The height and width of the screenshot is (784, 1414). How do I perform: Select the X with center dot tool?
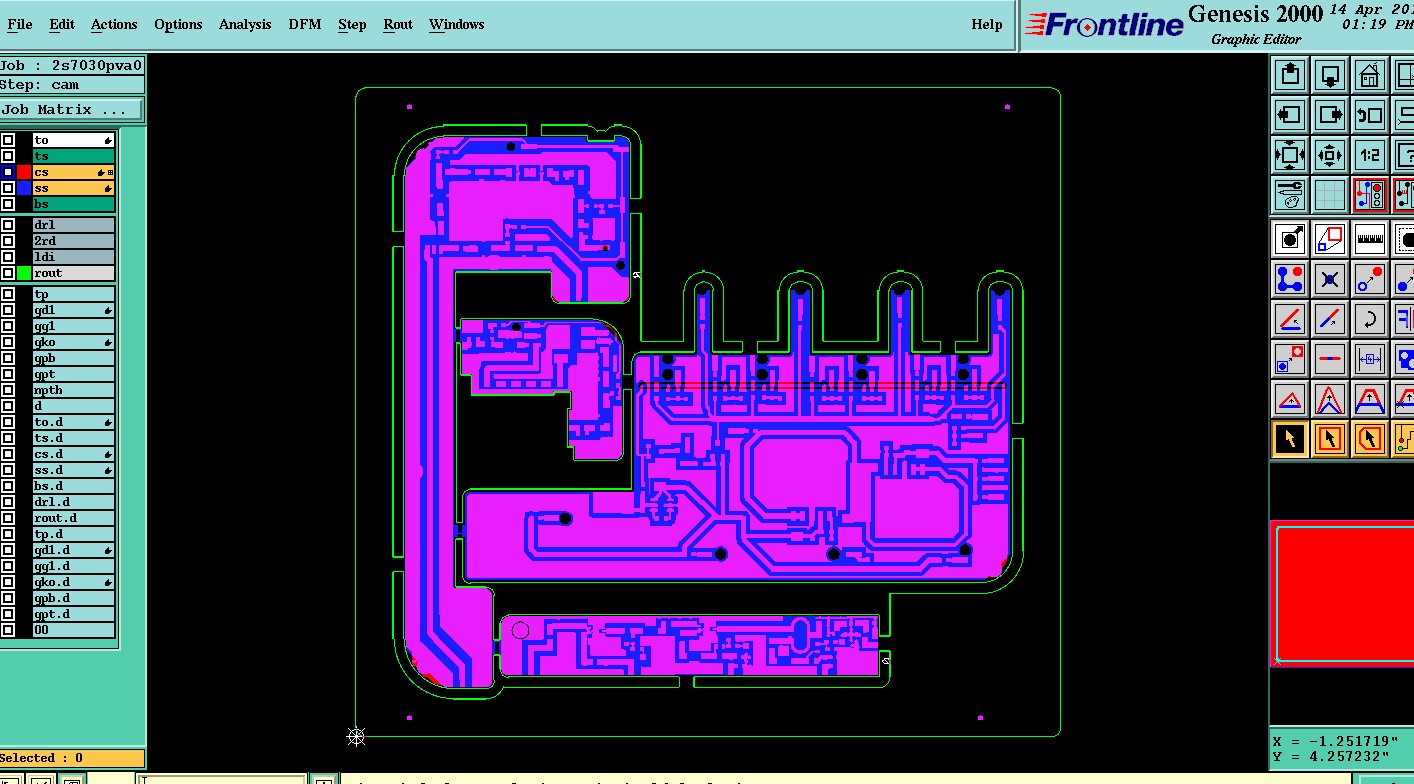pyautogui.click(x=1330, y=278)
